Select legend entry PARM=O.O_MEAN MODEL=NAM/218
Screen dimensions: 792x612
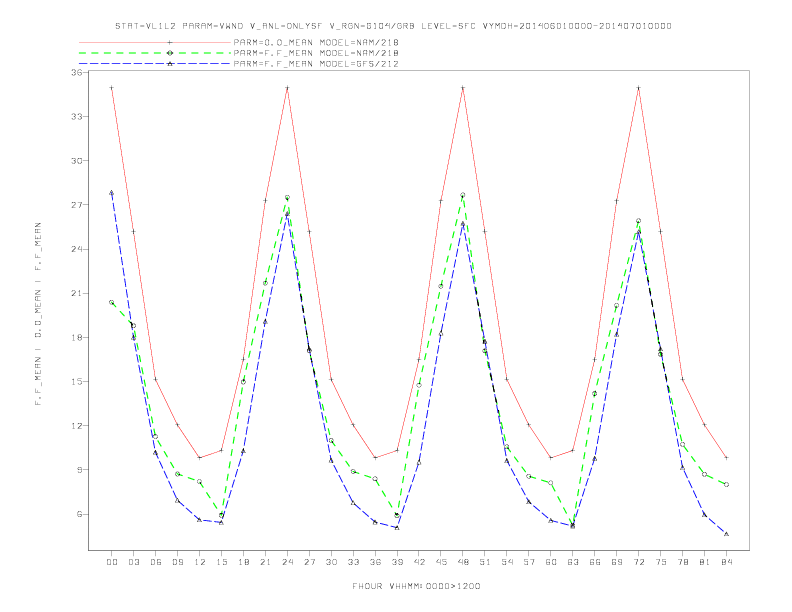(x=316, y=42)
